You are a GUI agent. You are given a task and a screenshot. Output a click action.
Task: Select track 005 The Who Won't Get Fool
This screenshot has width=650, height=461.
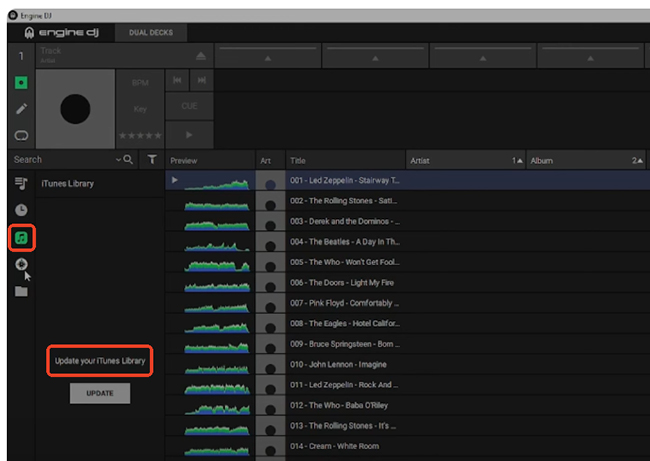[x=407, y=262]
